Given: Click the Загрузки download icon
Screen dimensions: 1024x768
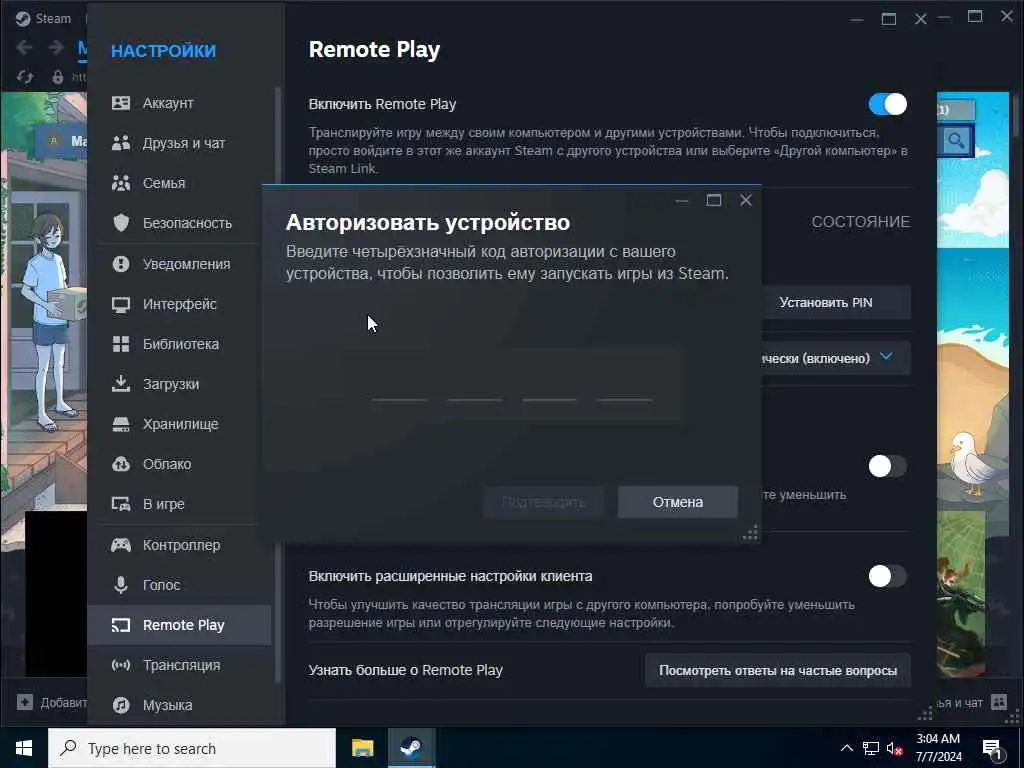Looking at the screenshot, I should click(x=121, y=384).
